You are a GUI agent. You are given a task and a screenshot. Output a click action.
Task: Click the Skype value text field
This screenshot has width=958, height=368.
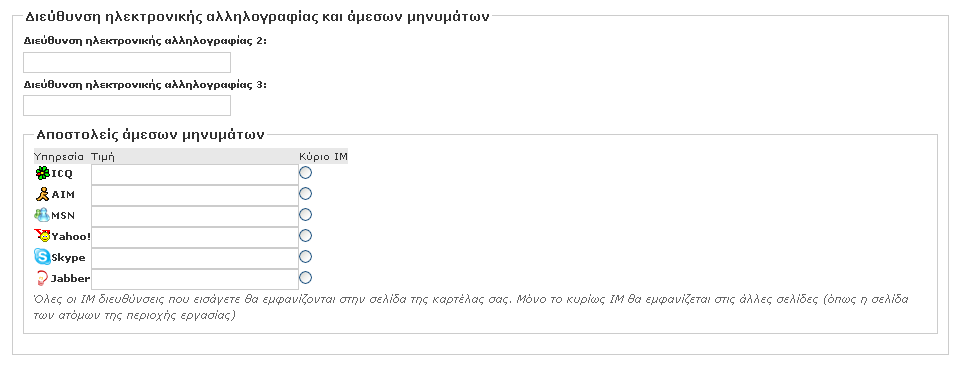tap(195, 258)
